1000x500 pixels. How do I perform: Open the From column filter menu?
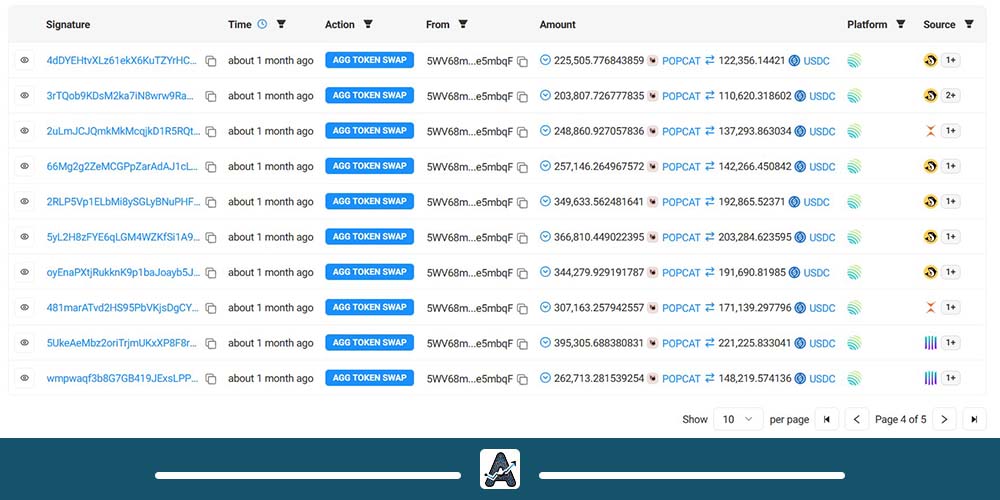point(463,24)
